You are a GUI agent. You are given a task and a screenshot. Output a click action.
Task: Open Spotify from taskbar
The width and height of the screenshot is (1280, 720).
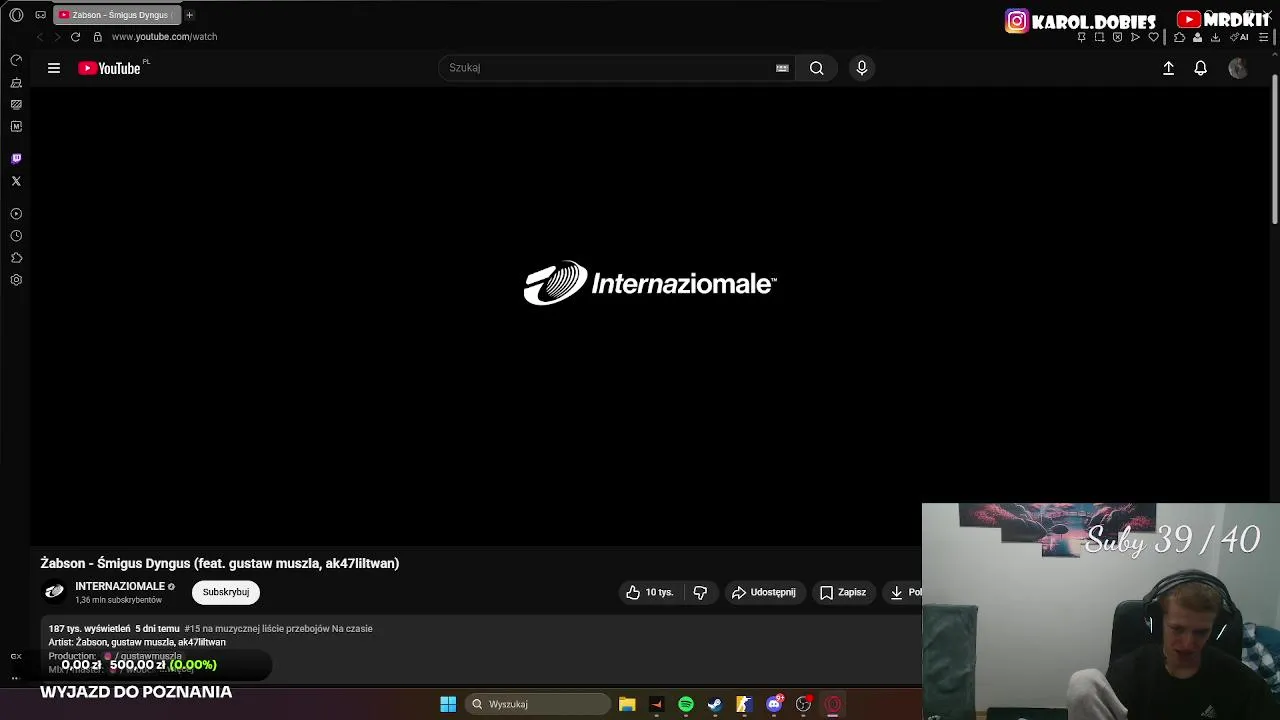[686, 704]
